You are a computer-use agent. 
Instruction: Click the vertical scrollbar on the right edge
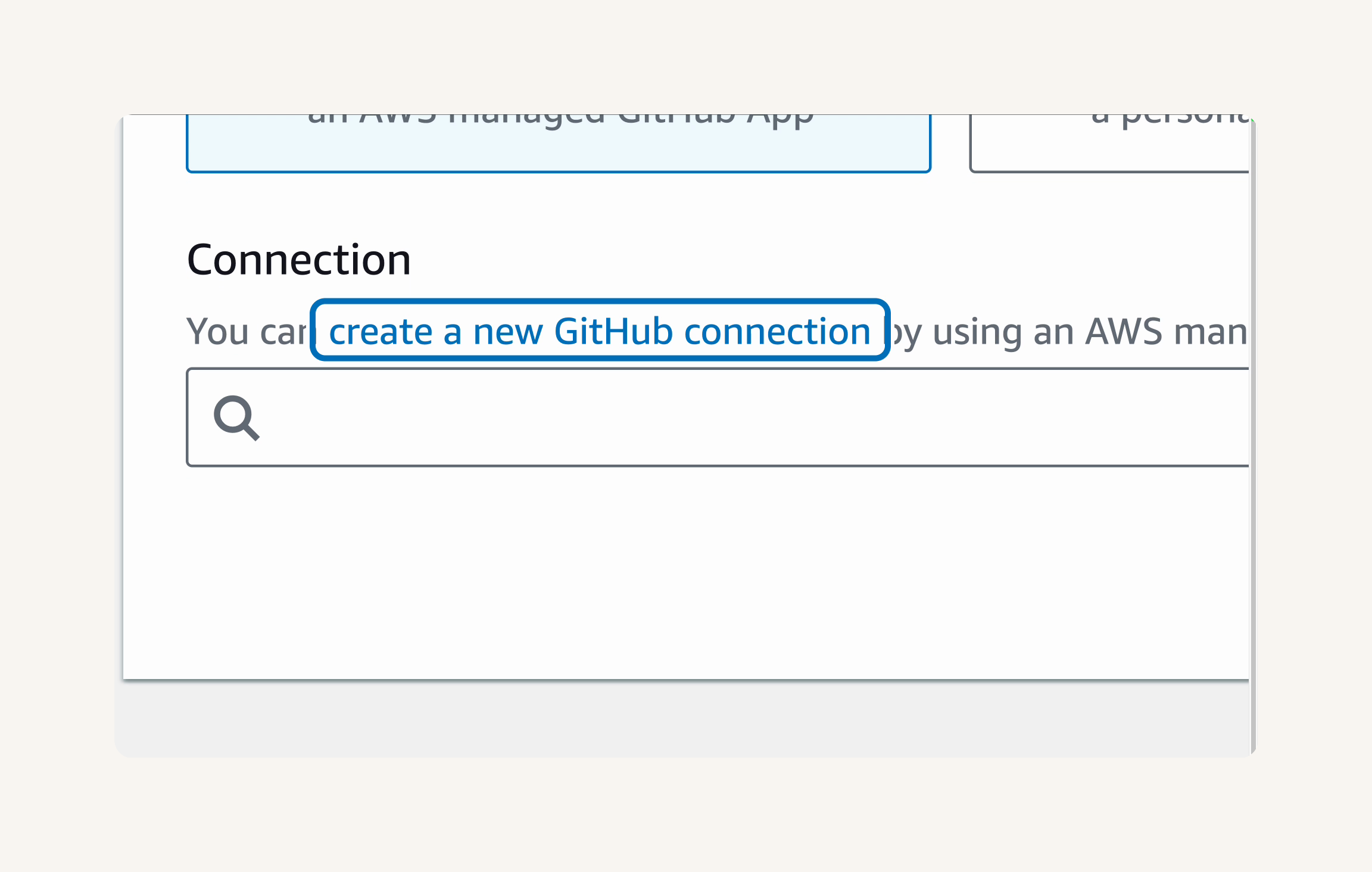click(x=1253, y=435)
